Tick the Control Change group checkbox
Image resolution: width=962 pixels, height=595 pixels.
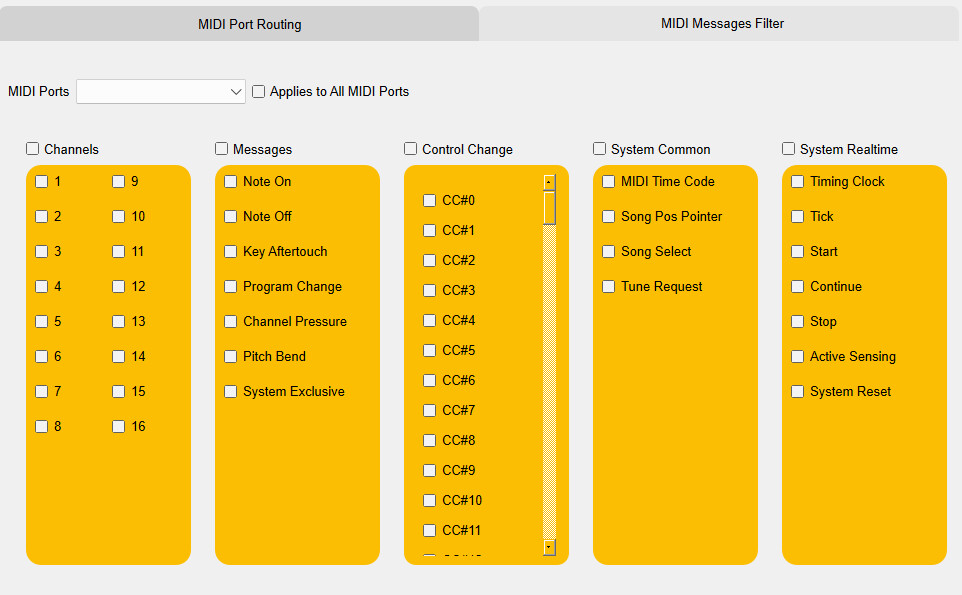(x=411, y=149)
